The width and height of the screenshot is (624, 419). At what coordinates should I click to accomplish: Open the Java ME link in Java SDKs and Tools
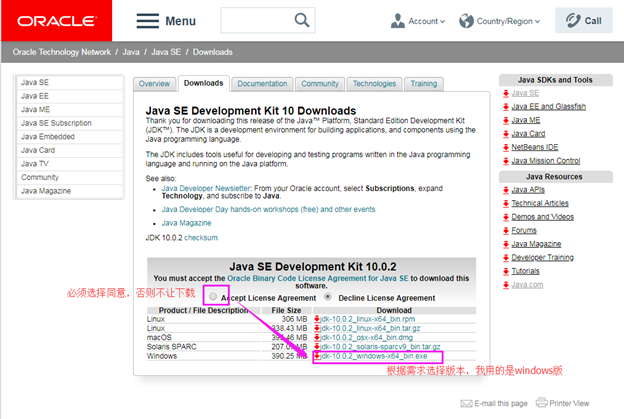(x=526, y=120)
